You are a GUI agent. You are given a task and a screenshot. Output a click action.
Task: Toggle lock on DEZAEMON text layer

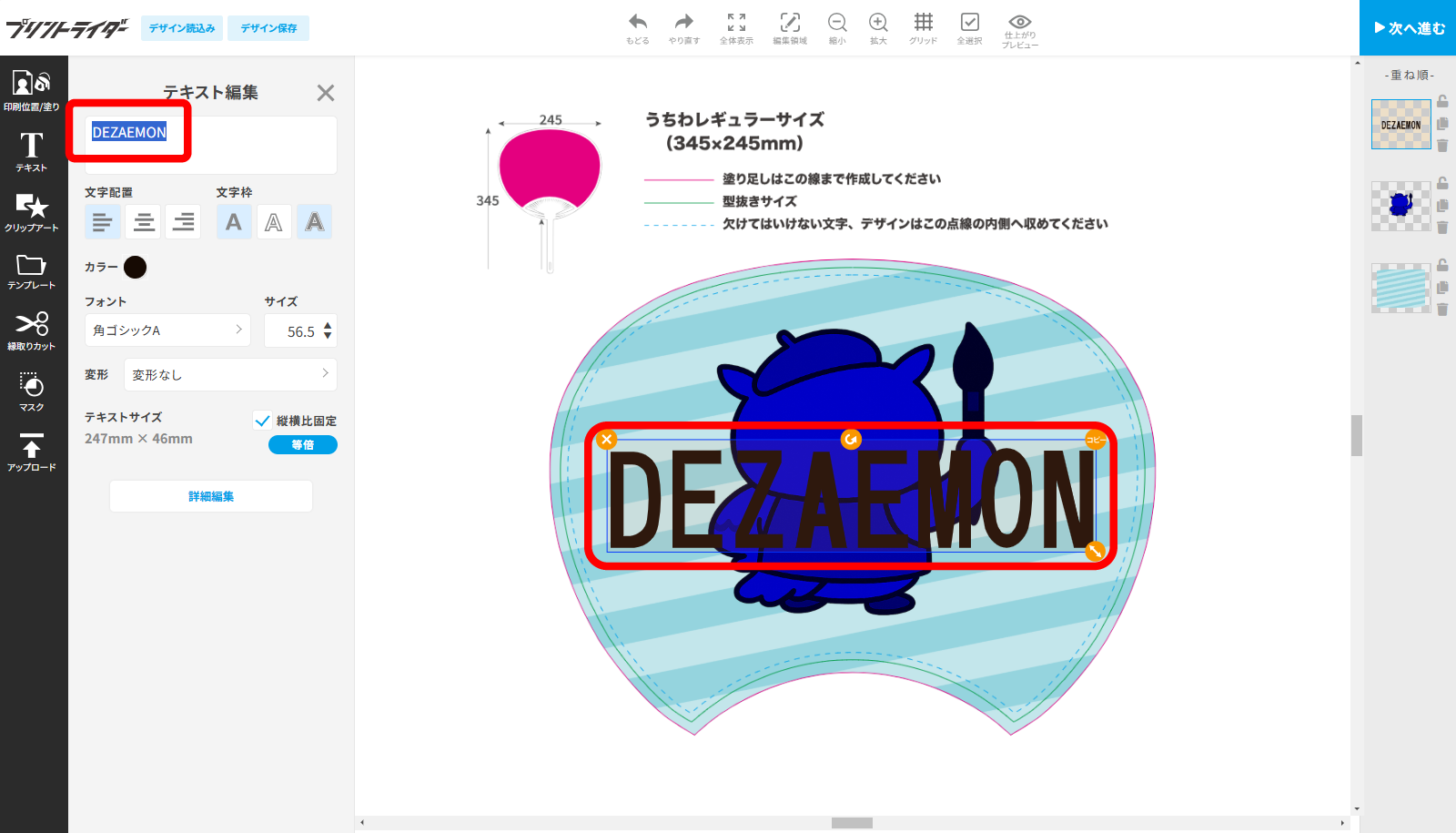pos(1442,102)
